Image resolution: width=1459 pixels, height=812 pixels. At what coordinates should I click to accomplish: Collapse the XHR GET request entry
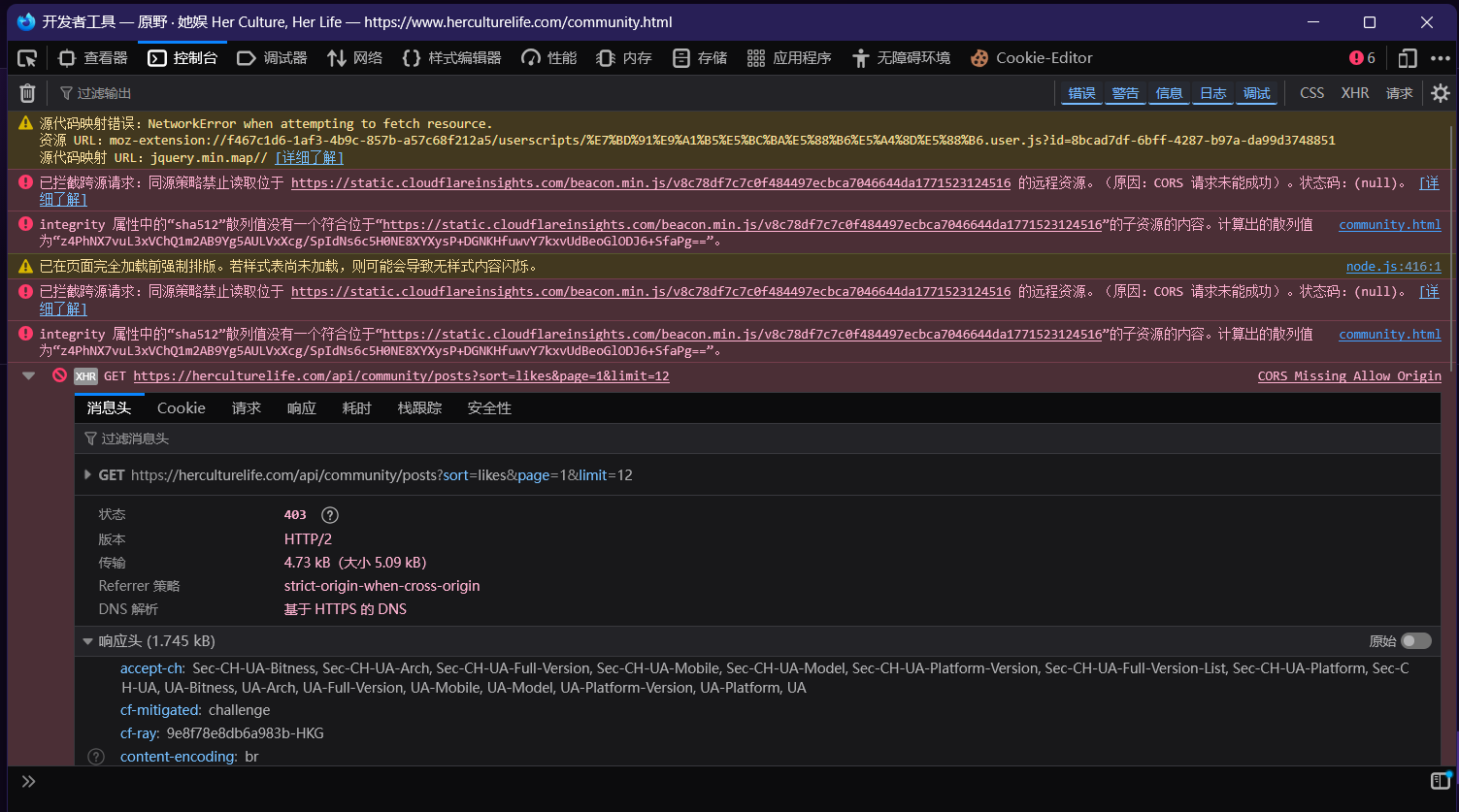pyautogui.click(x=28, y=376)
